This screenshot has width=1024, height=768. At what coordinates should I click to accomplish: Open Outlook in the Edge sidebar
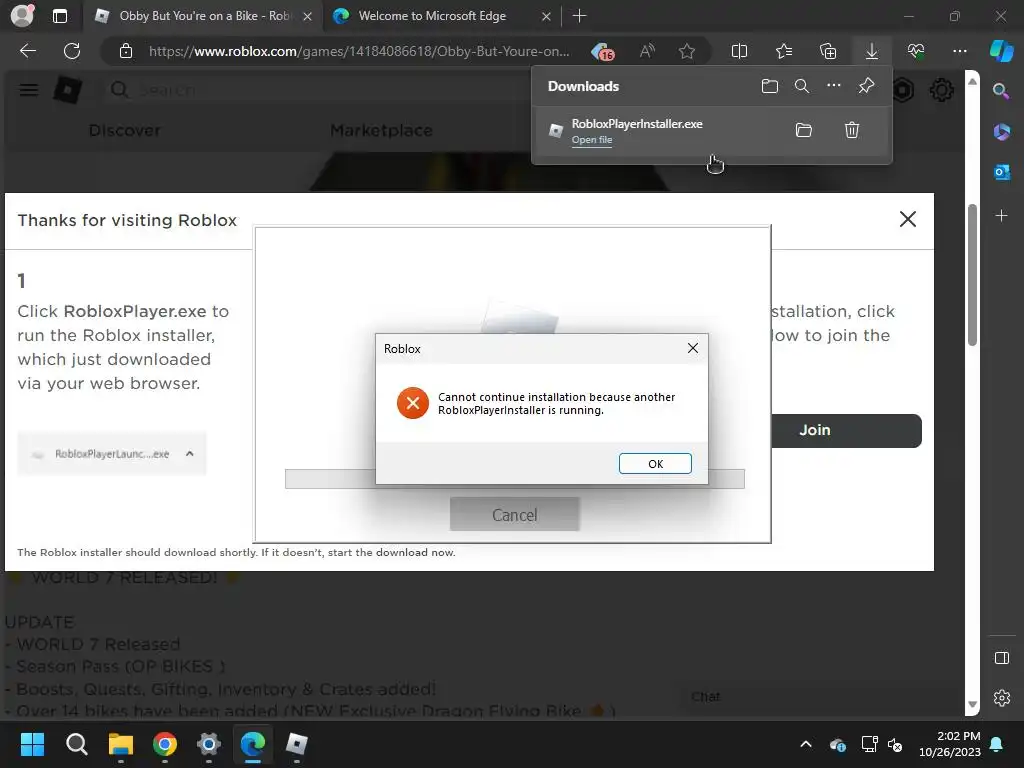pos(1001,172)
